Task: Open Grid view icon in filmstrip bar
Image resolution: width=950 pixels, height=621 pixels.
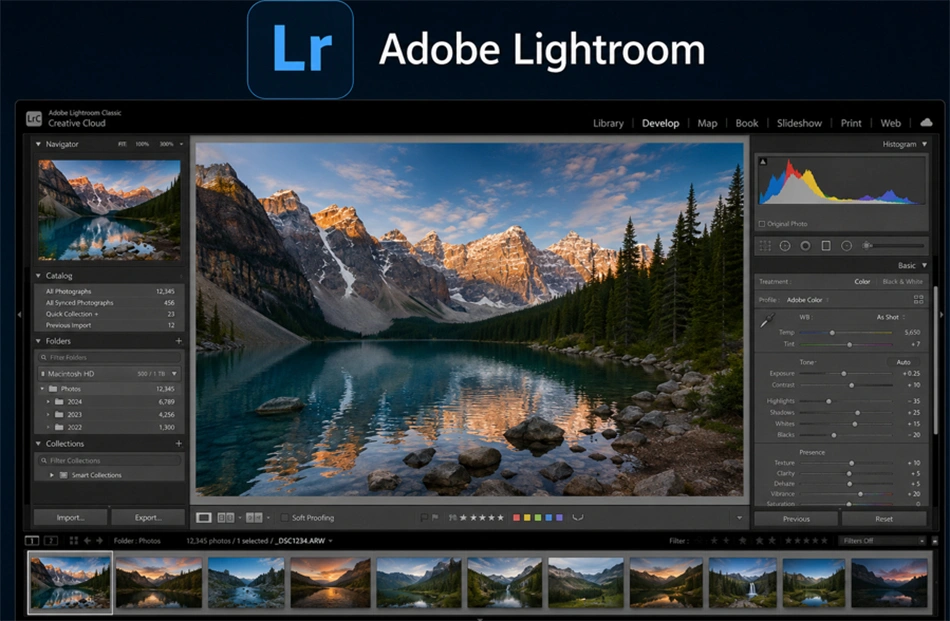Action: (x=74, y=540)
